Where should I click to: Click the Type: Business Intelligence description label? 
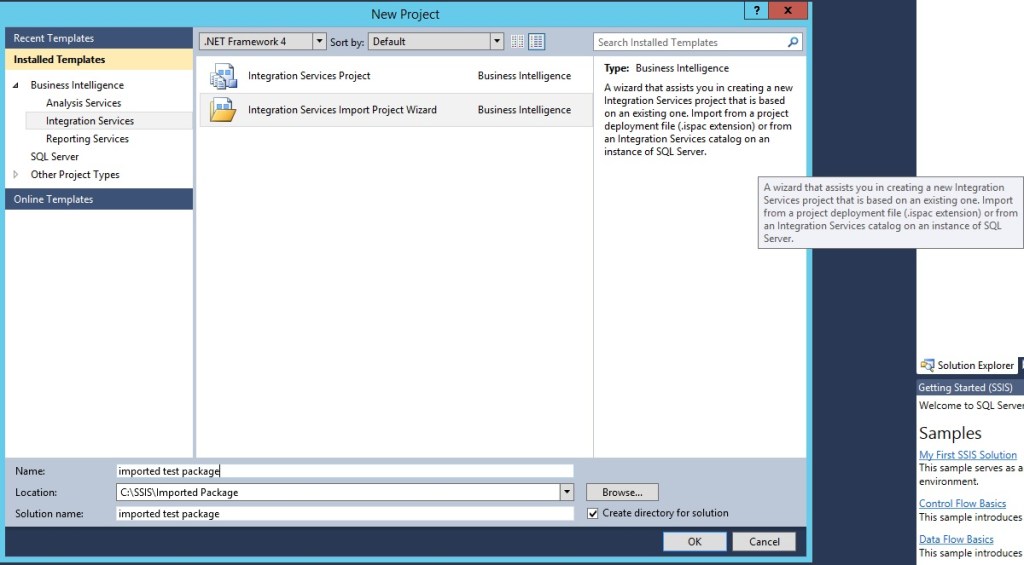coord(666,68)
